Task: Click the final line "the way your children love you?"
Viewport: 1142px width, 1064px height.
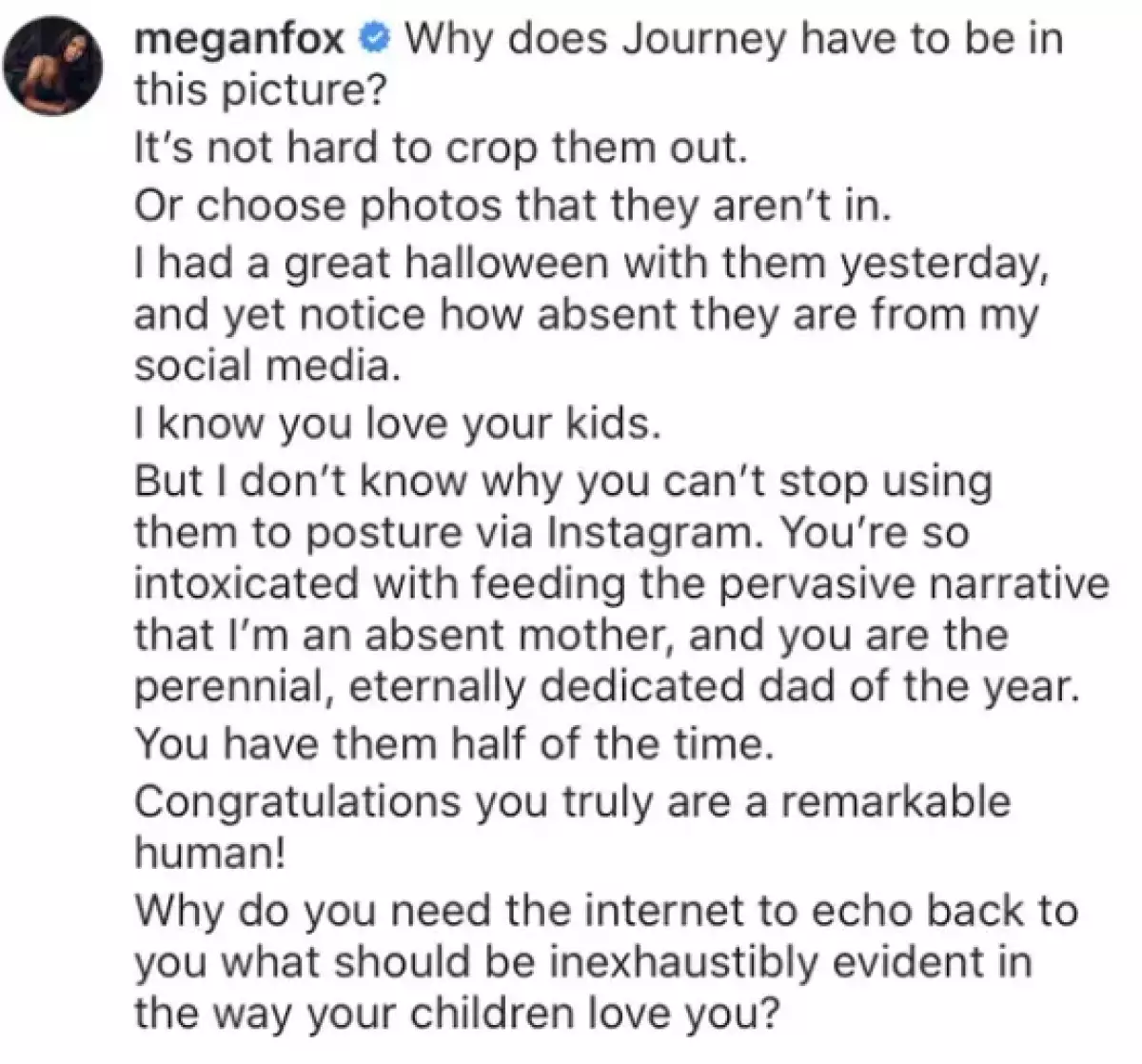Action: (457, 1013)
